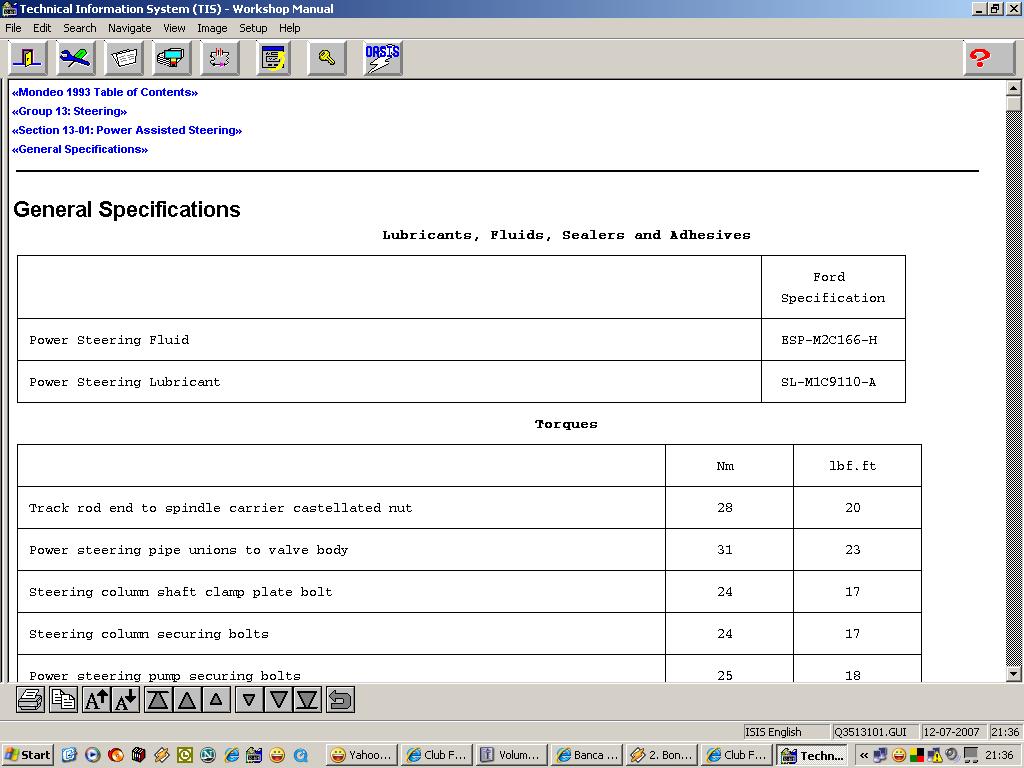Expand hidden system tray icons chevron
This screenshot has height=768, width=1024.
tap(863, 756)
